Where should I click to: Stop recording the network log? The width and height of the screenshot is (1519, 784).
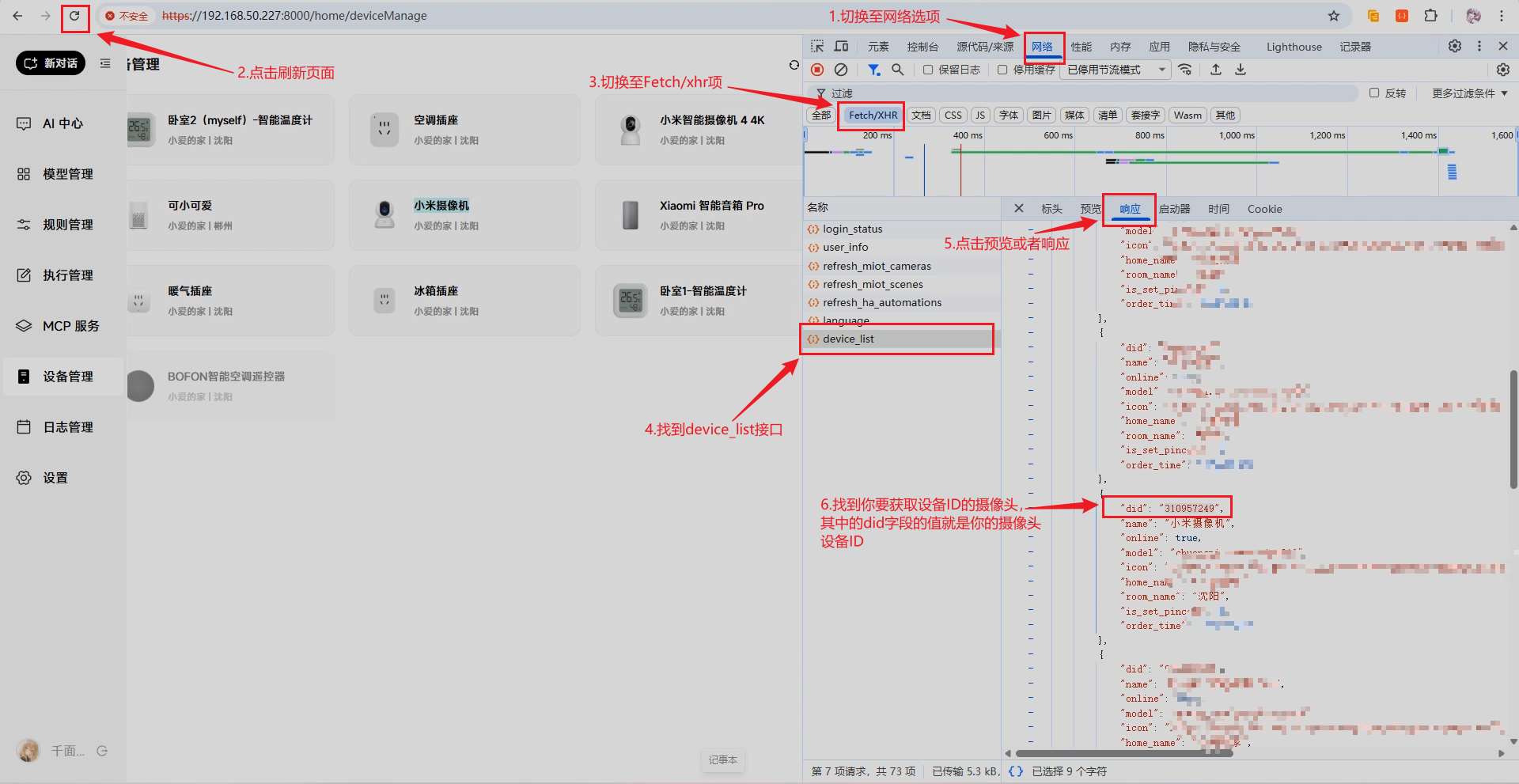click(817, 70)
